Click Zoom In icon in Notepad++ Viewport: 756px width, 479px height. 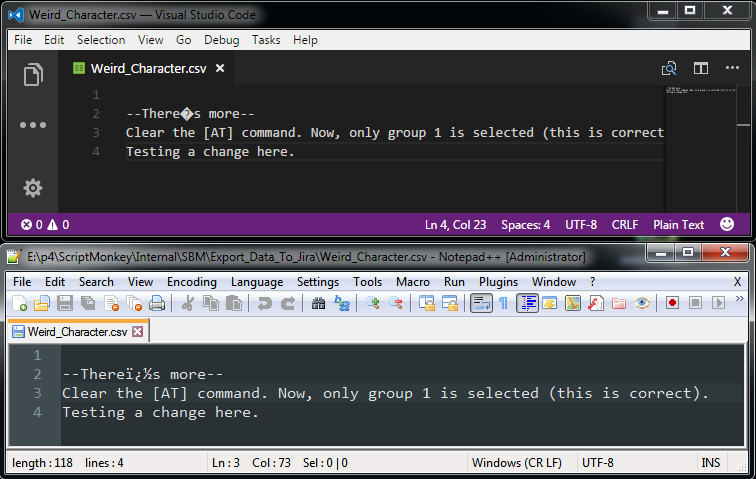(373, 303)
